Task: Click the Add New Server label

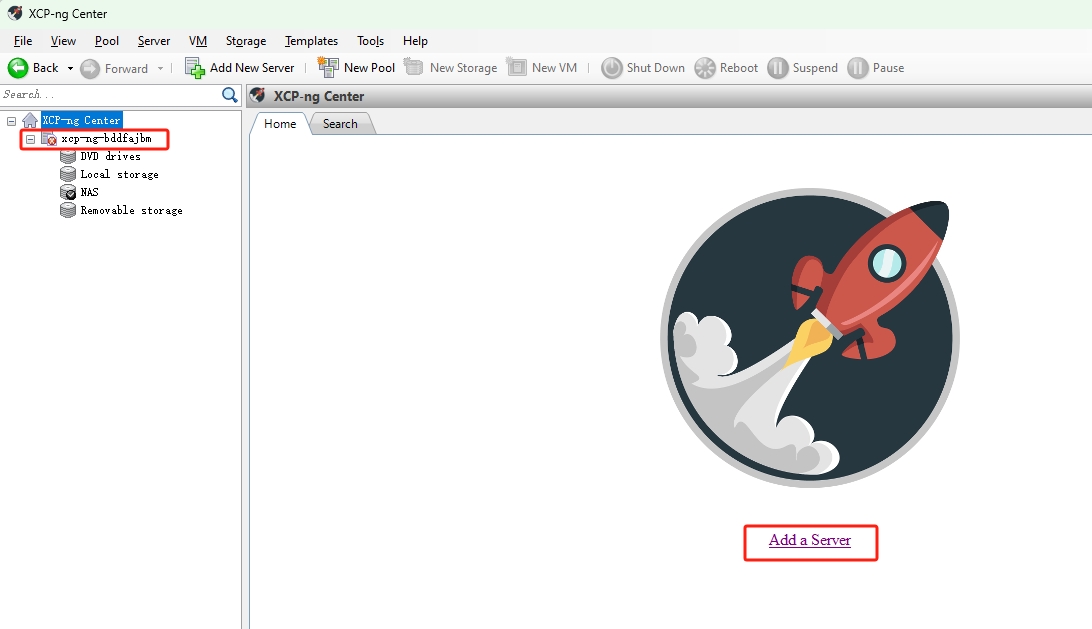Action: [252, 68]
